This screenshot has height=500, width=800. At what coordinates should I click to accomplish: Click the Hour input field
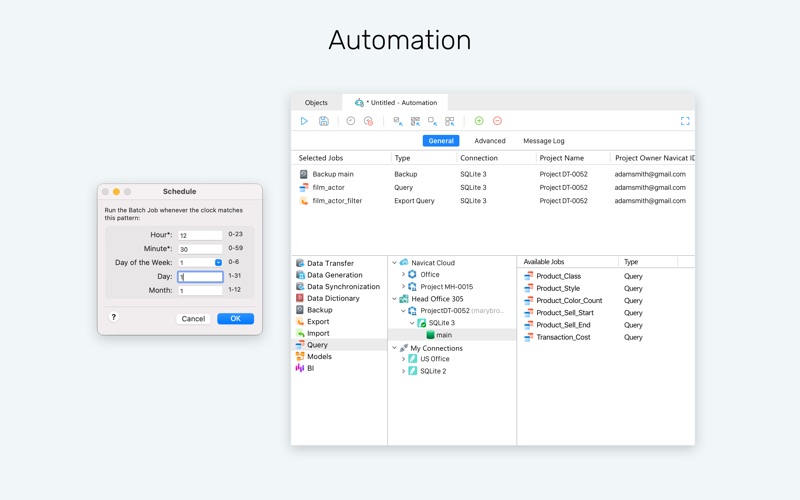click(x=200, y=235)
